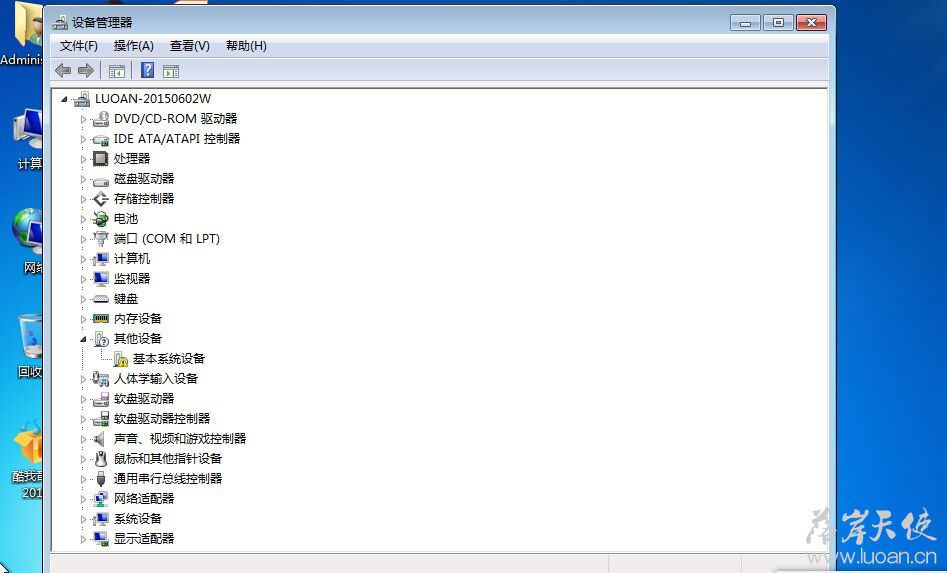Screen dimensions: 947x573
Task: Click the Forward arrow toolbar icon
Action: 86,71
